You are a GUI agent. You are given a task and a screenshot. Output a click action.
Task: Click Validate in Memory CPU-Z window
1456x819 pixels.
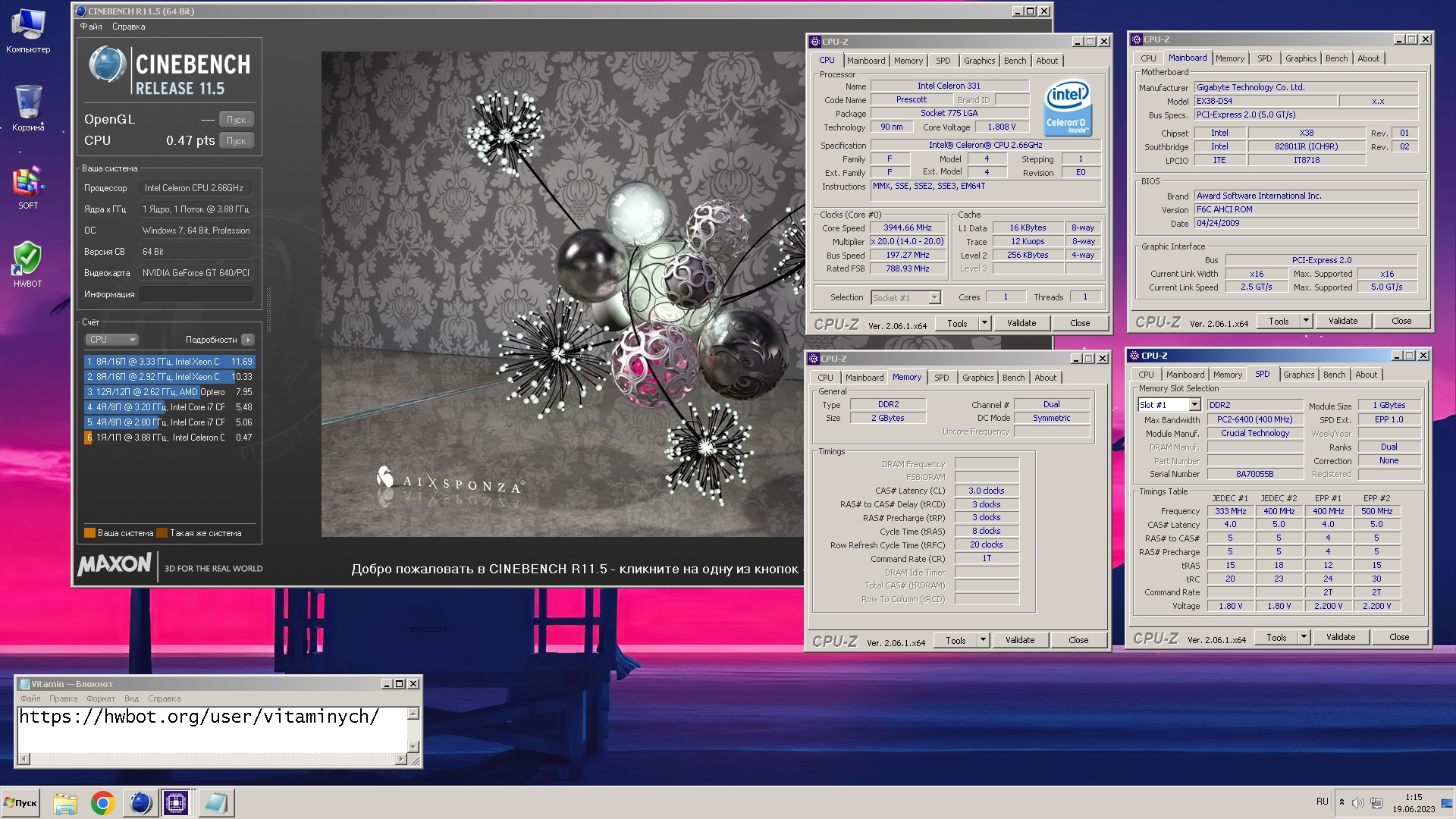[1019, 640]
